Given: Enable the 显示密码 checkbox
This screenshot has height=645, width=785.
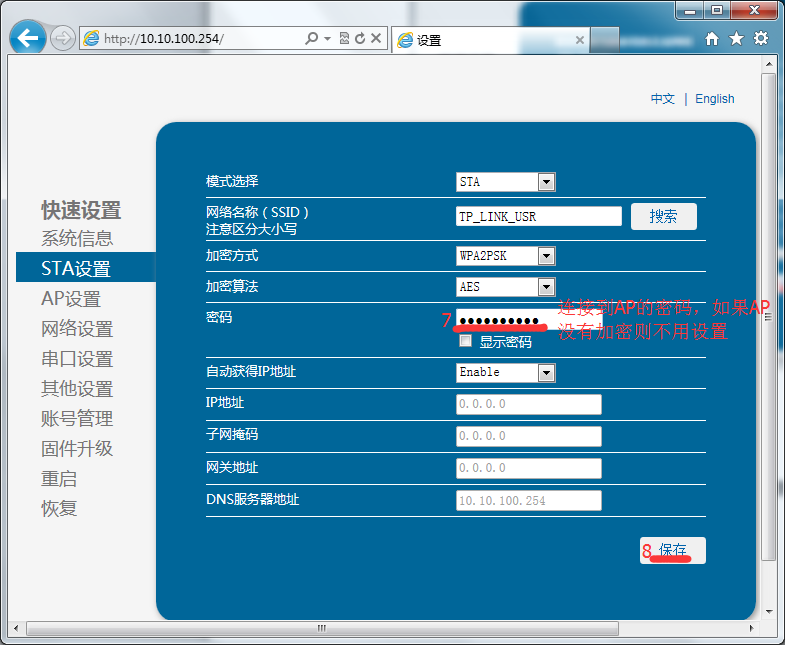Looking at the screenshot, I should click(x=465, y=341).
